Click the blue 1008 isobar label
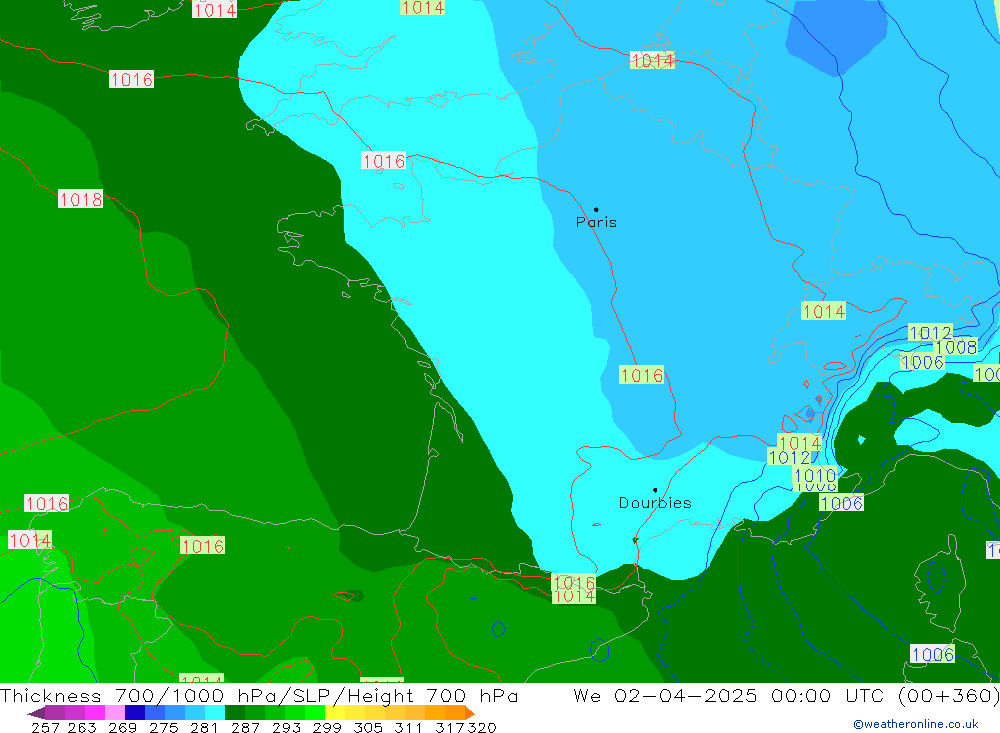This screenshot has height=733, width=1000. click(955, 347)
